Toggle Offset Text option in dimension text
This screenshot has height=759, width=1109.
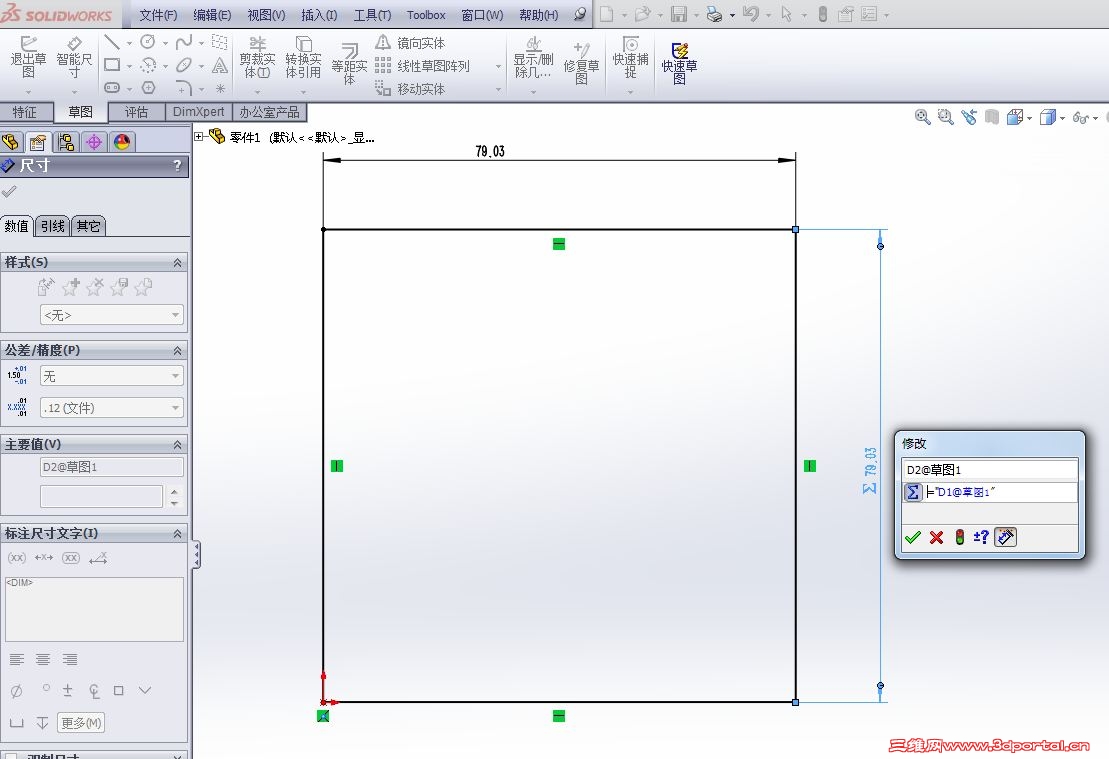[x=98, y=558]
